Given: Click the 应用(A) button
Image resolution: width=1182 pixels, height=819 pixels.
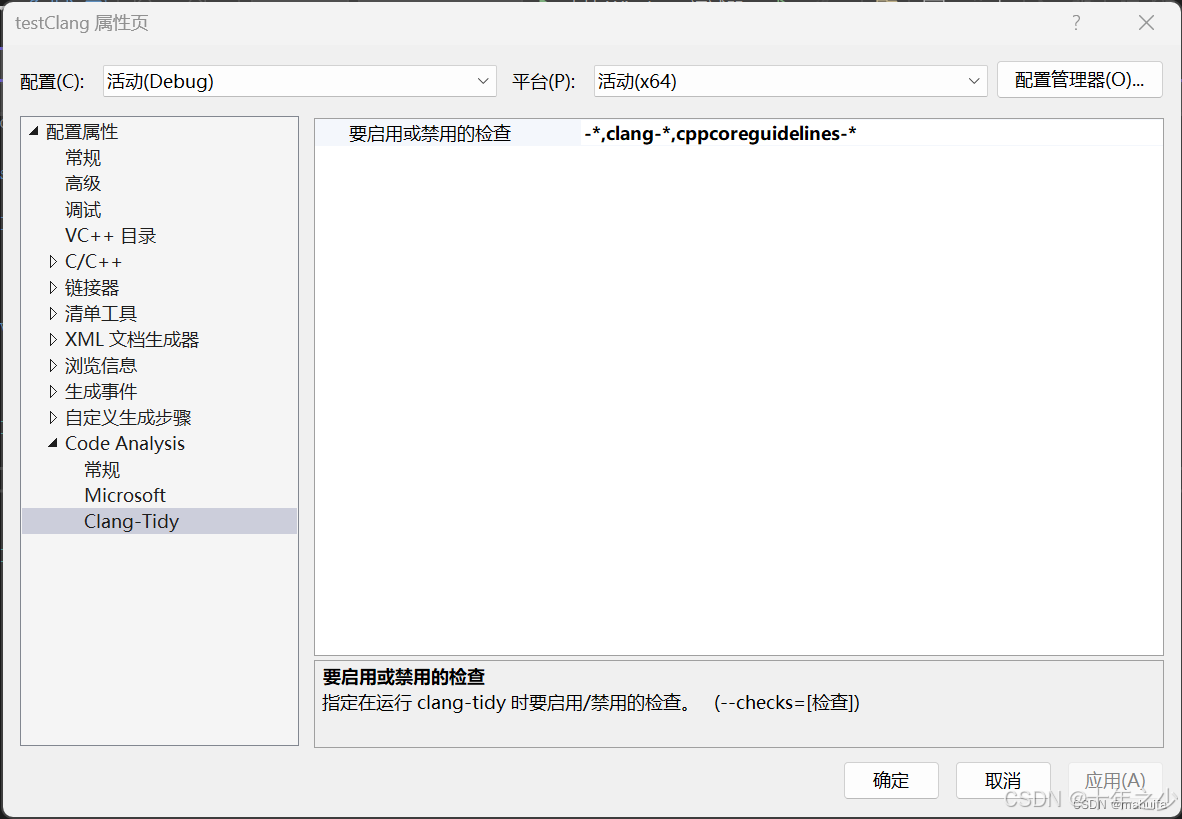Looking at the screenshot, I should 1114,780.
